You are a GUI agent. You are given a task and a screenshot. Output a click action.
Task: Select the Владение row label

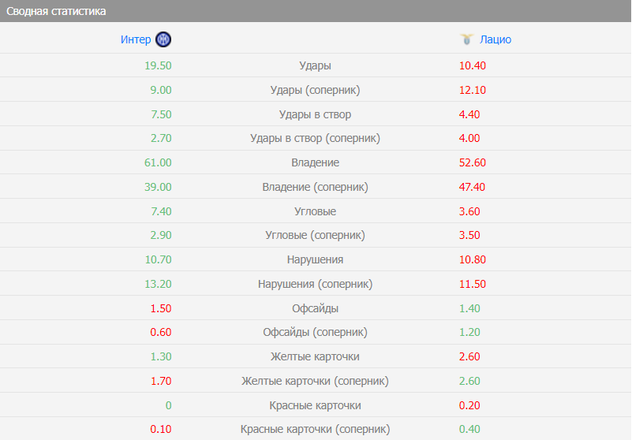315,162
